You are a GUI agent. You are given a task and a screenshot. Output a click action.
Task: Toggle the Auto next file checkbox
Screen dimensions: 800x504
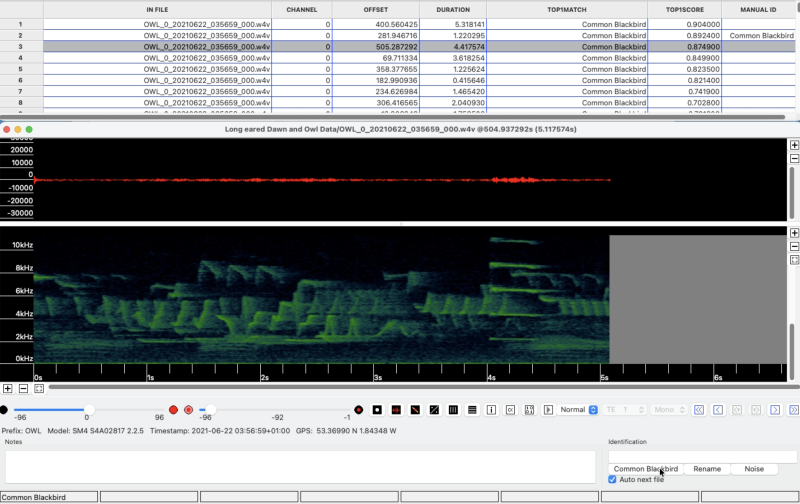[x=612, y=480]
